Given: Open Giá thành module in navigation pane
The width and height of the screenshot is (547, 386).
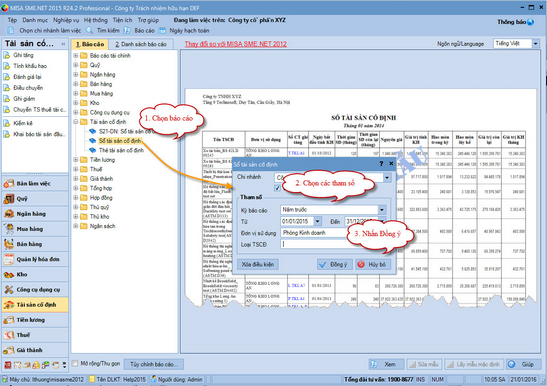Looking at the screenshot, I should [x=35, y=350].
